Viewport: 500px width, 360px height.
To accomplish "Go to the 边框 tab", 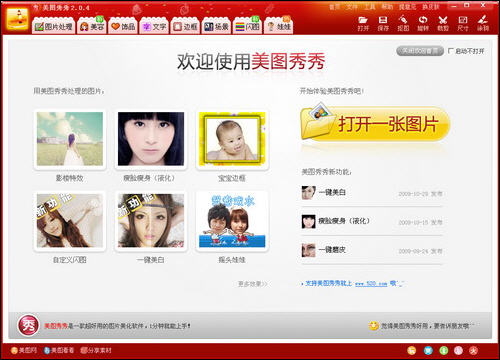I will coord(185,26).
